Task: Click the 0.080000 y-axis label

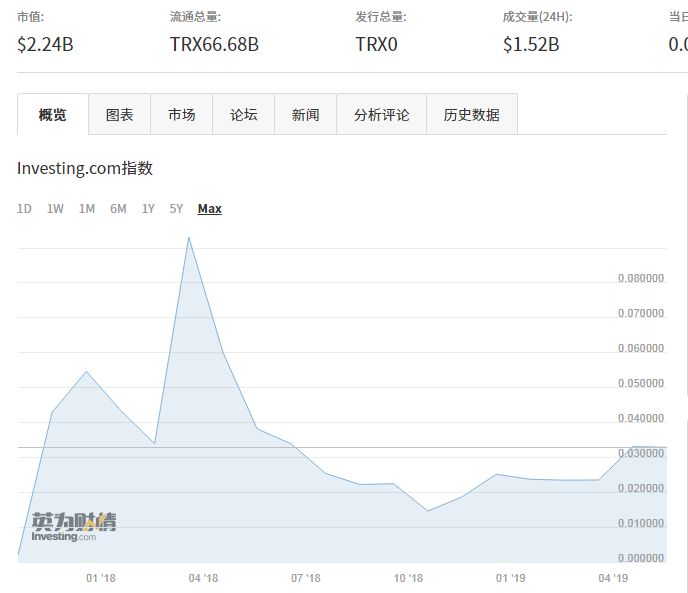Action: pos(641,278)
